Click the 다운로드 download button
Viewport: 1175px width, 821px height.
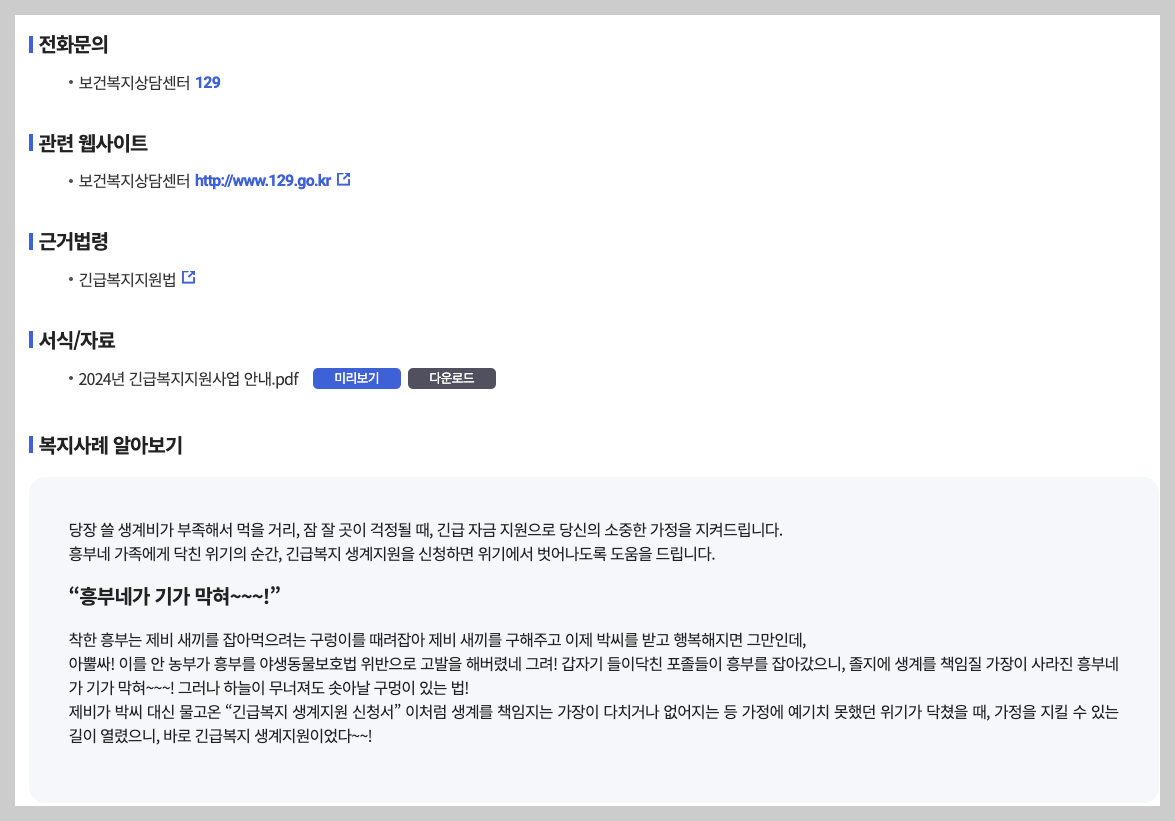452,378
